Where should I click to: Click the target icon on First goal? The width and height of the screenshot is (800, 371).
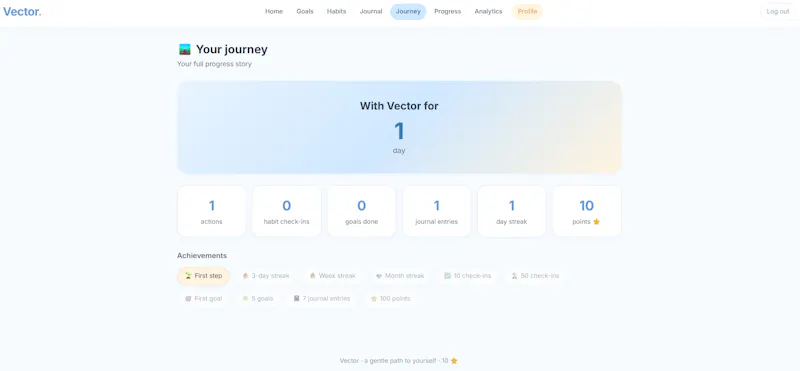[188, 299]
